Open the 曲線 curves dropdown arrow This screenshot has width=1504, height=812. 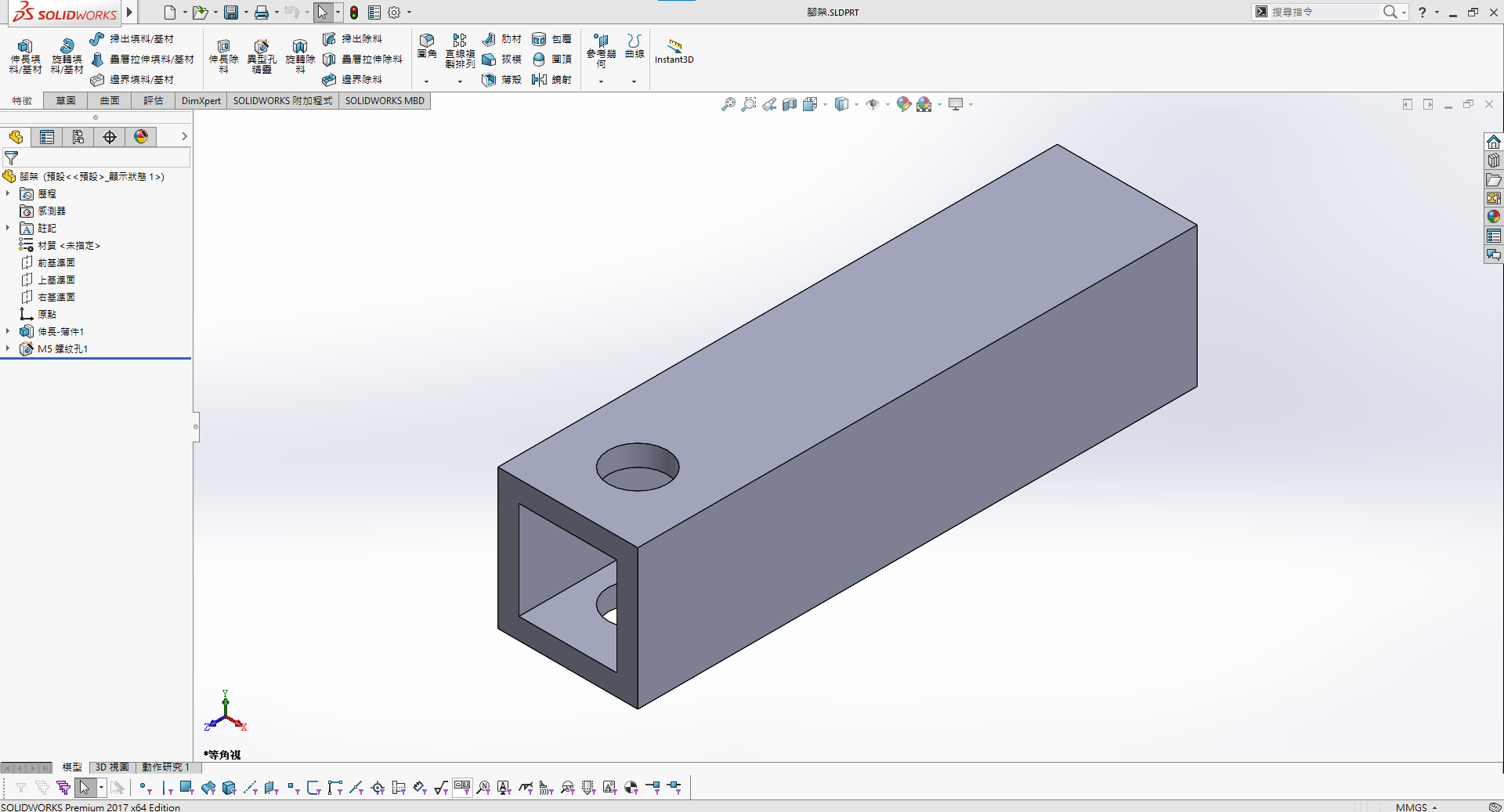(x=634, y=81)
